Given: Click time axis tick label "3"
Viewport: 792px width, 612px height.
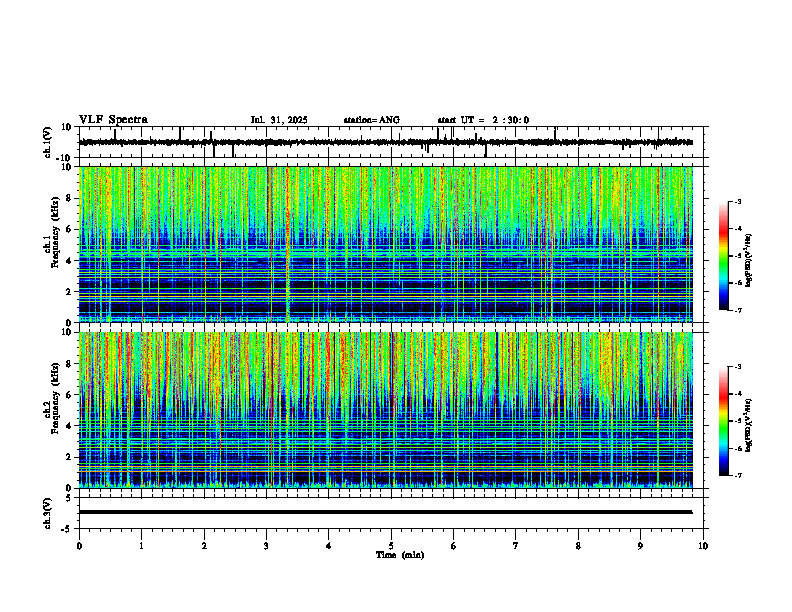Looking at the screenshot, I should [x=266, y=546].
